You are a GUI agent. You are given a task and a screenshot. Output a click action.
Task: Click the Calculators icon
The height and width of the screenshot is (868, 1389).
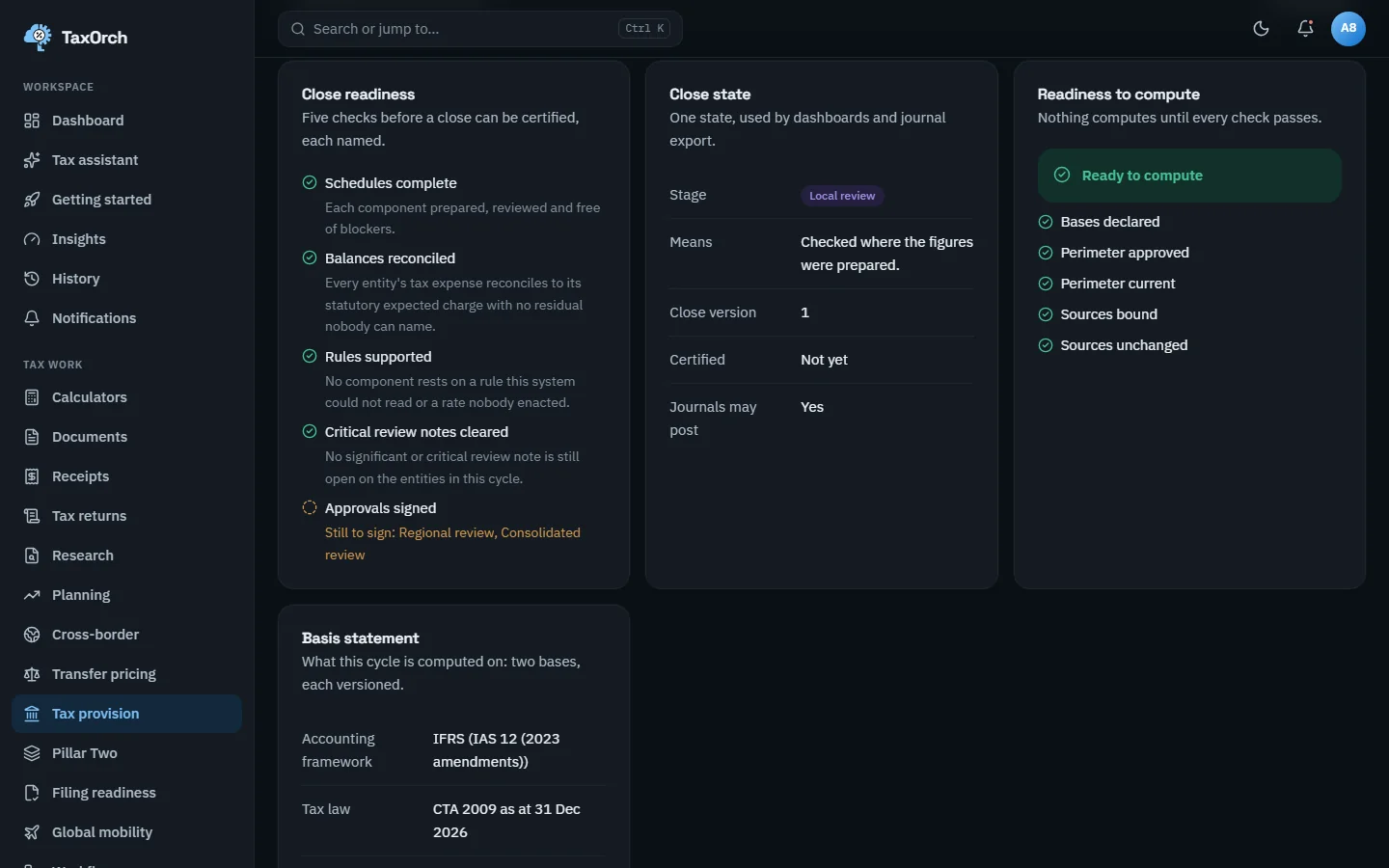32,397
